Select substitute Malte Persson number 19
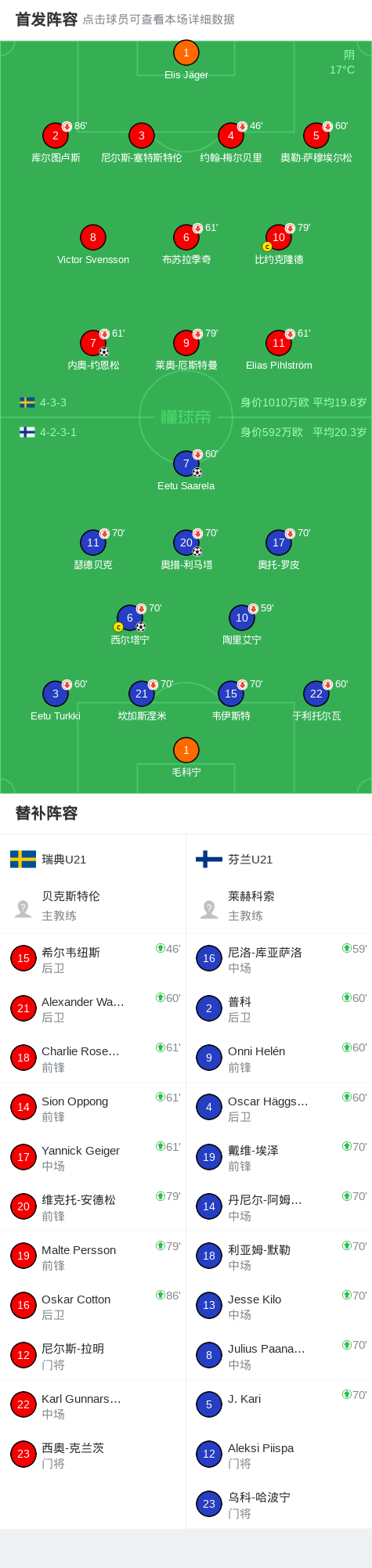The width and height of the screenshot is (372, 1568). pyautogui.click(x=23, y=1256)
